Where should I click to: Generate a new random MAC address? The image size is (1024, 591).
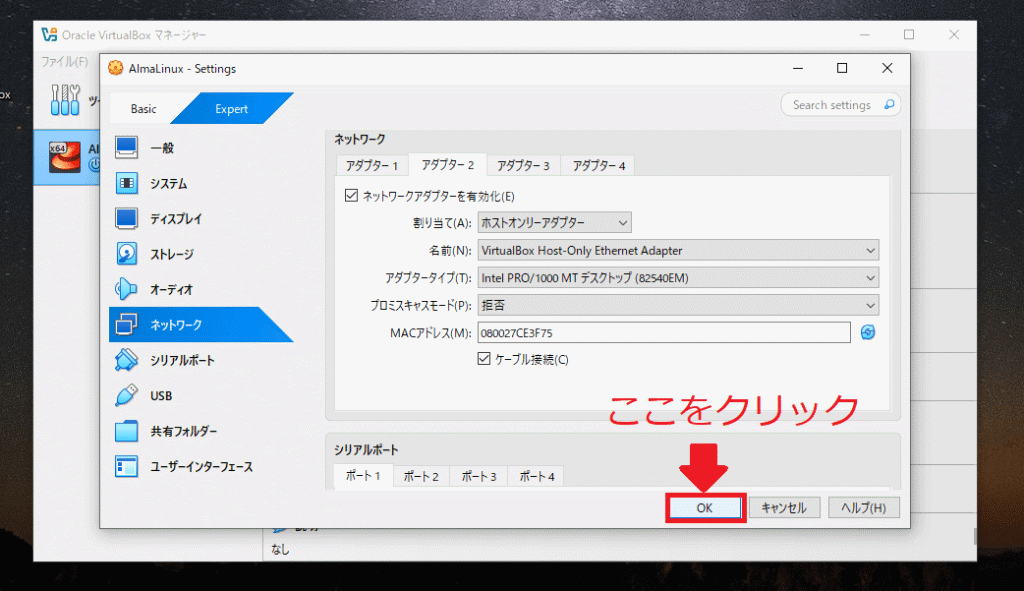pos(867,332)
